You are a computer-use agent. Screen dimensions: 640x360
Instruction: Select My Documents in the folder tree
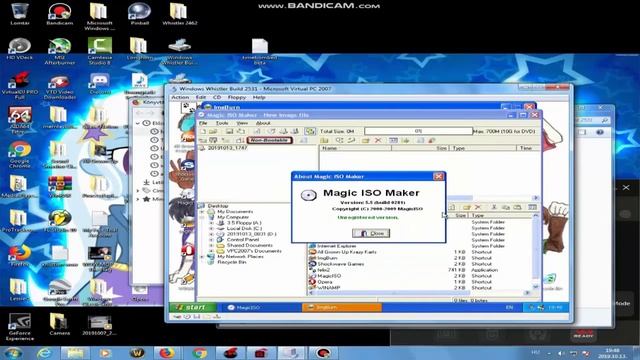click(235, 211)
